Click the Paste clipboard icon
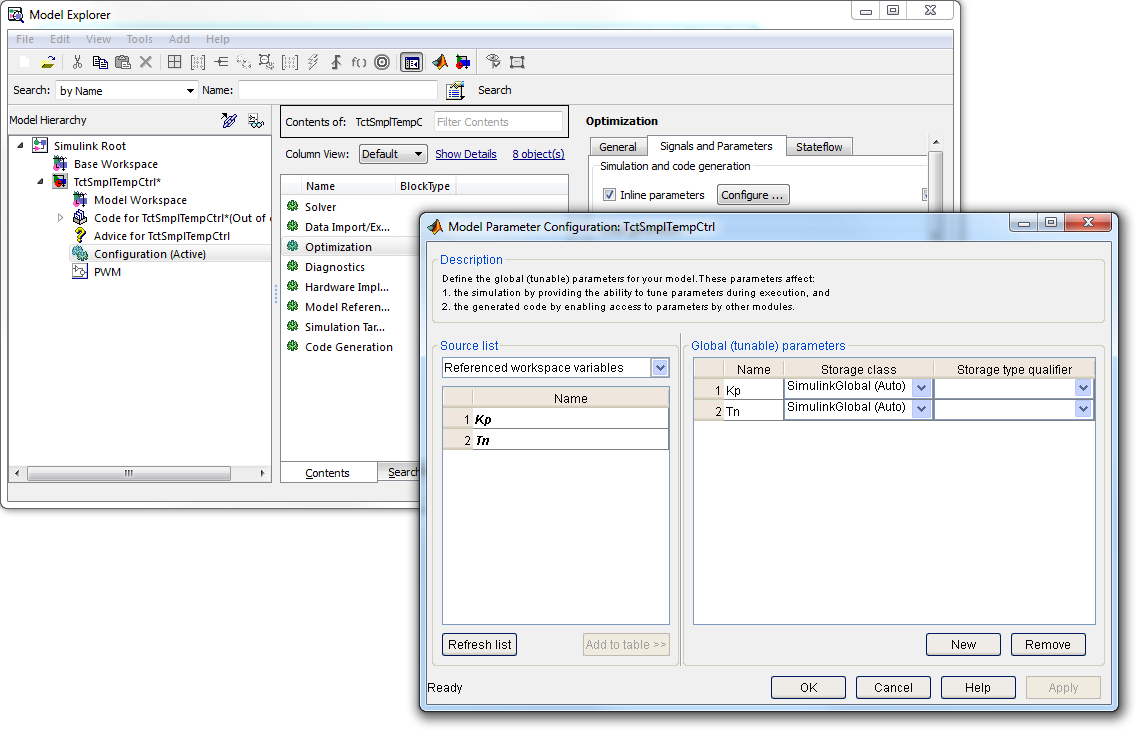This screenshot has width=1137, height=730. (x=123, y=62)
